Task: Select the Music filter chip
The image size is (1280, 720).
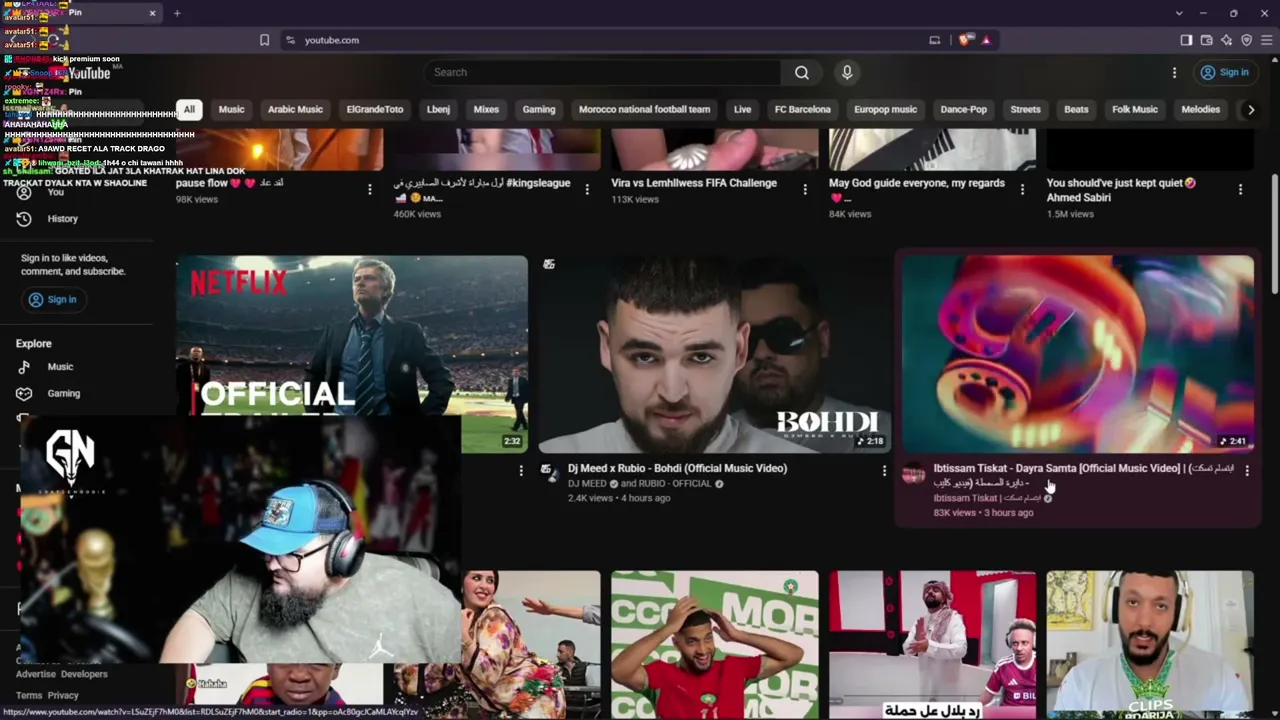Action: 231,109
